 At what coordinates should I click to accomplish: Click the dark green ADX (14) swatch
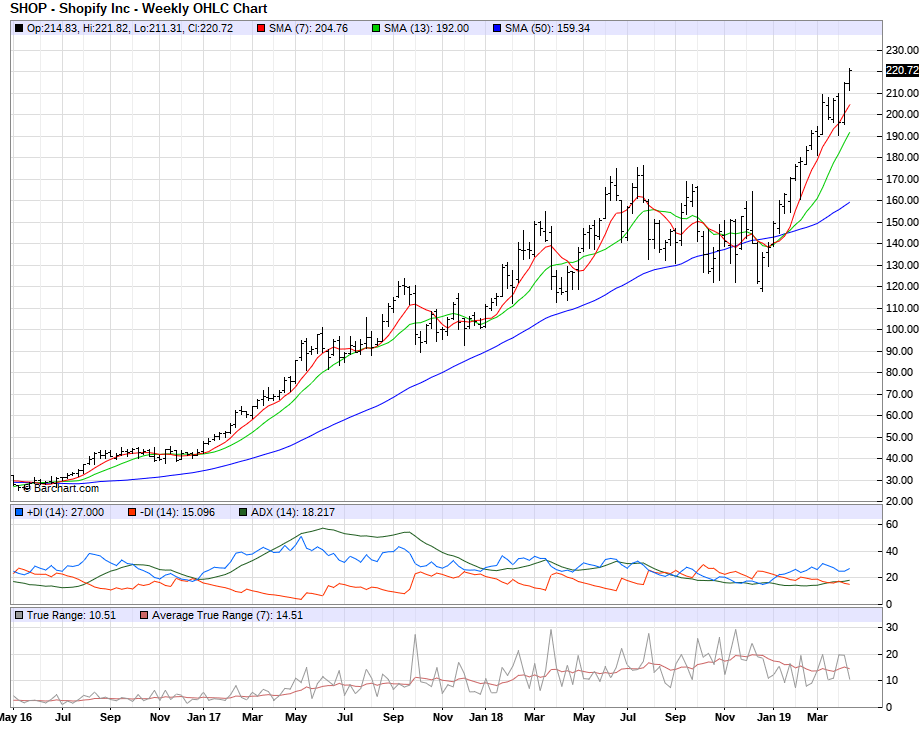(243, 513)
